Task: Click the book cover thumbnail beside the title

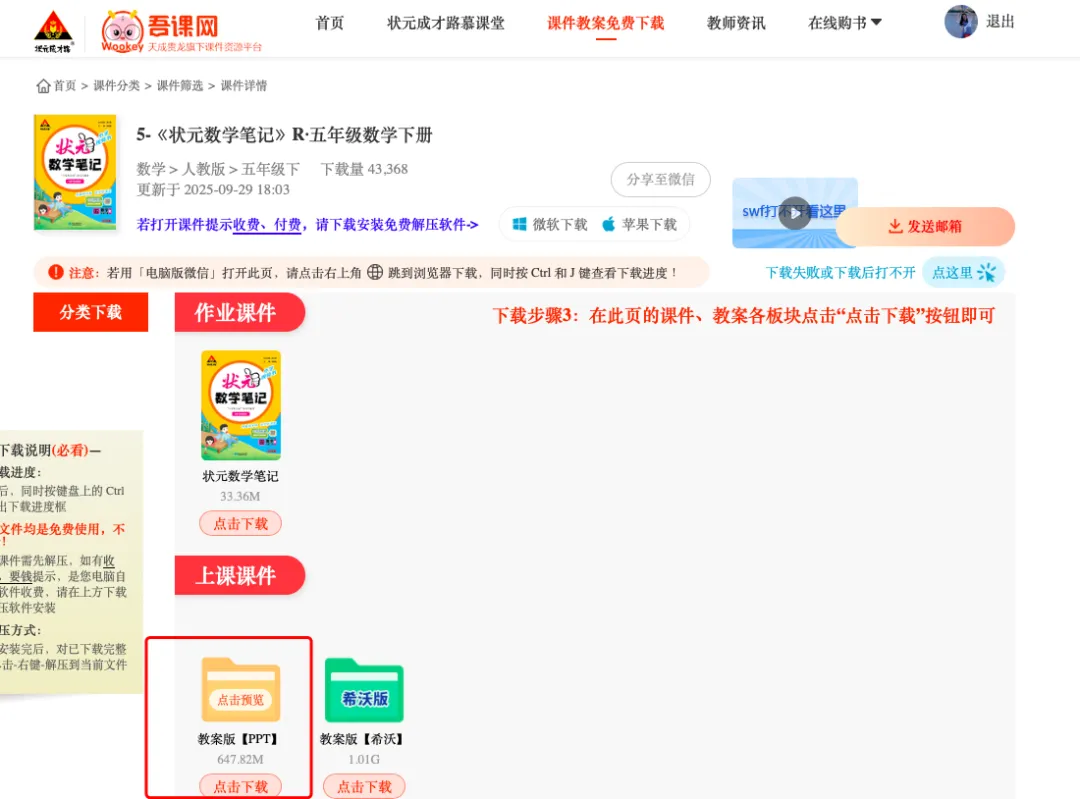Action: [x=75, y=172]
